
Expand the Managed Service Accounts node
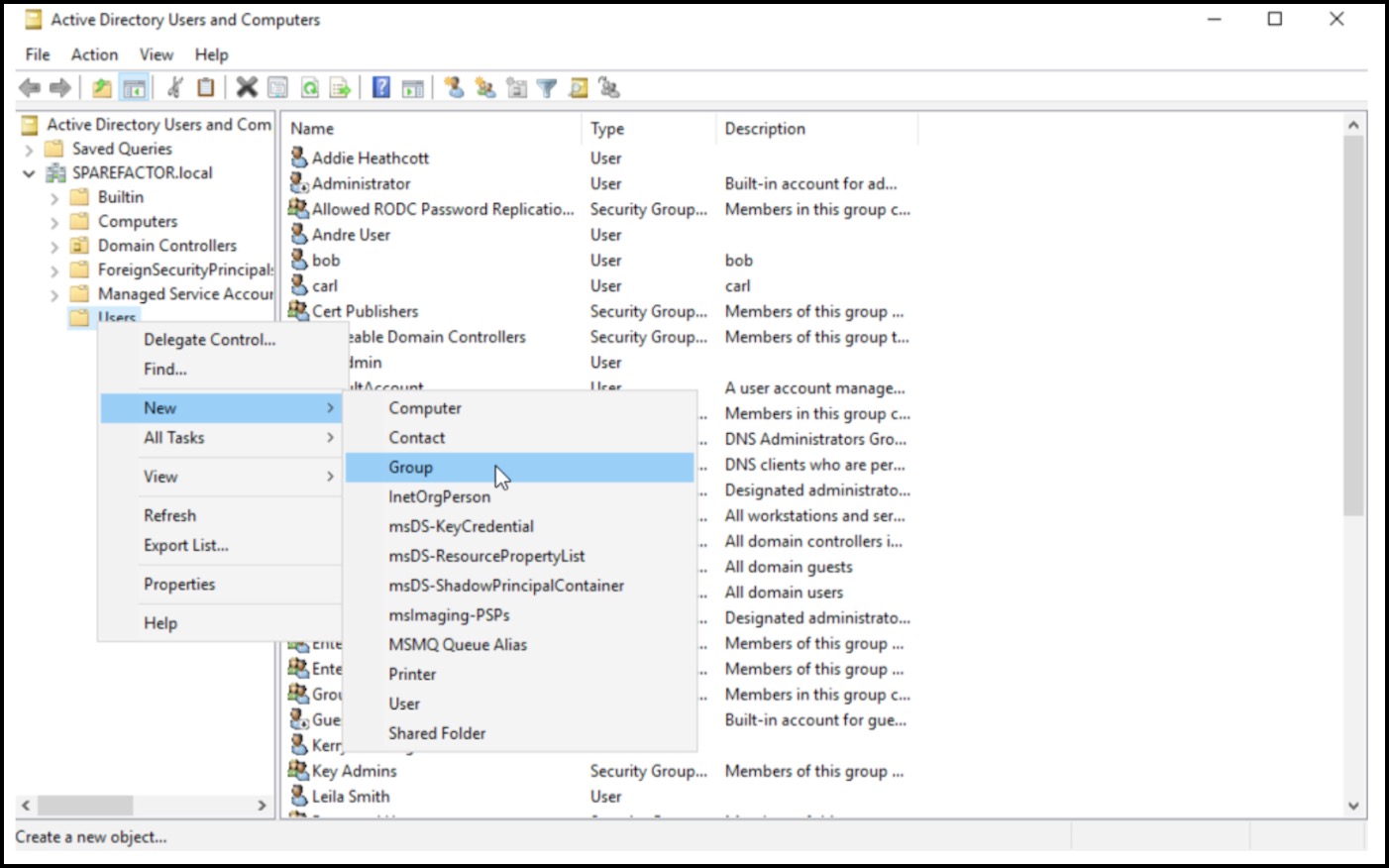tap(54, 295)
